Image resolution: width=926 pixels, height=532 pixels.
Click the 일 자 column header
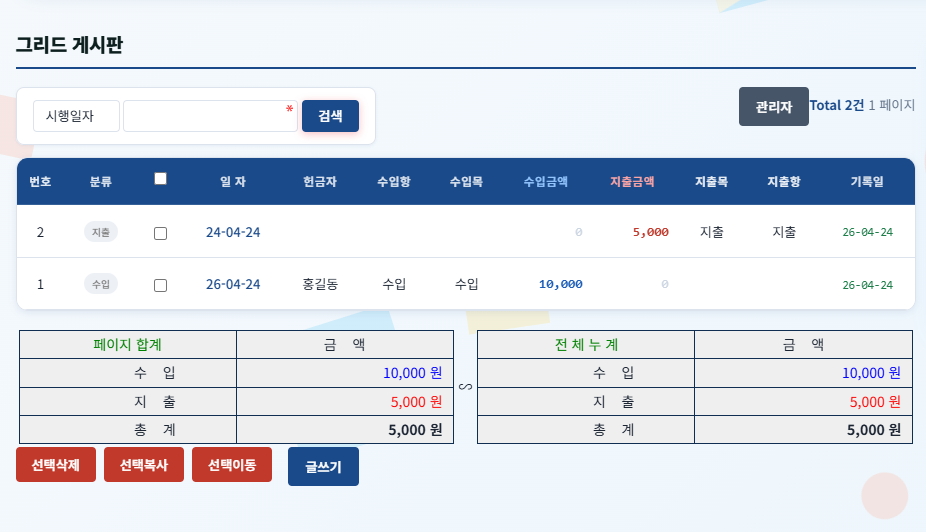233,182
